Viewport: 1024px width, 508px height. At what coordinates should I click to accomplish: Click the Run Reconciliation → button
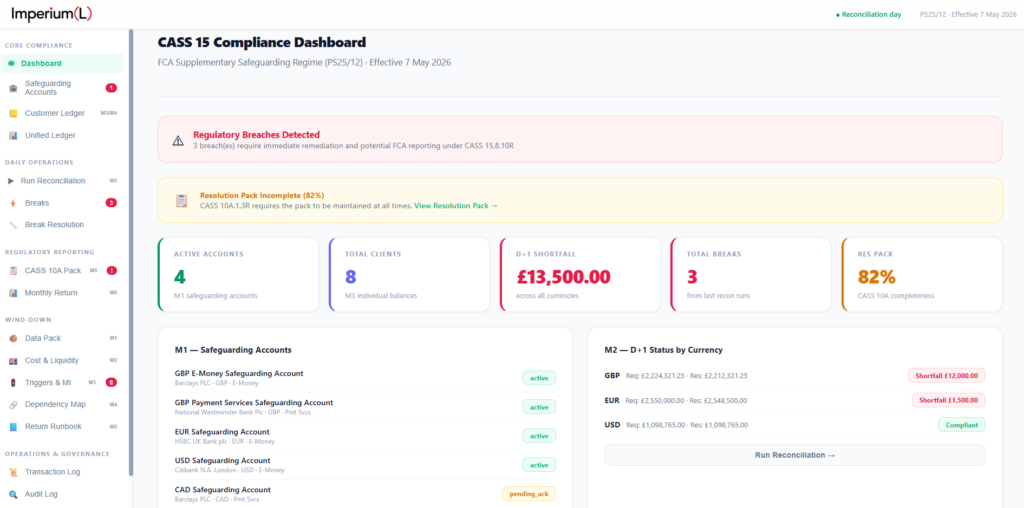click(x=795, y=455)
